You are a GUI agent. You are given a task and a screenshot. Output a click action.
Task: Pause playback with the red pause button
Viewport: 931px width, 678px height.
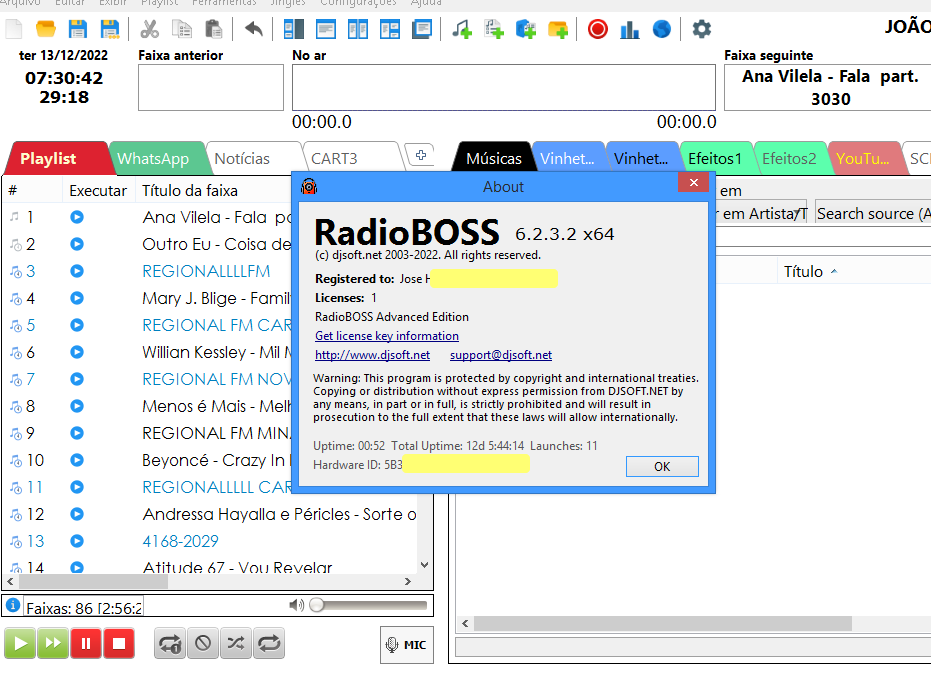[86, 644]
